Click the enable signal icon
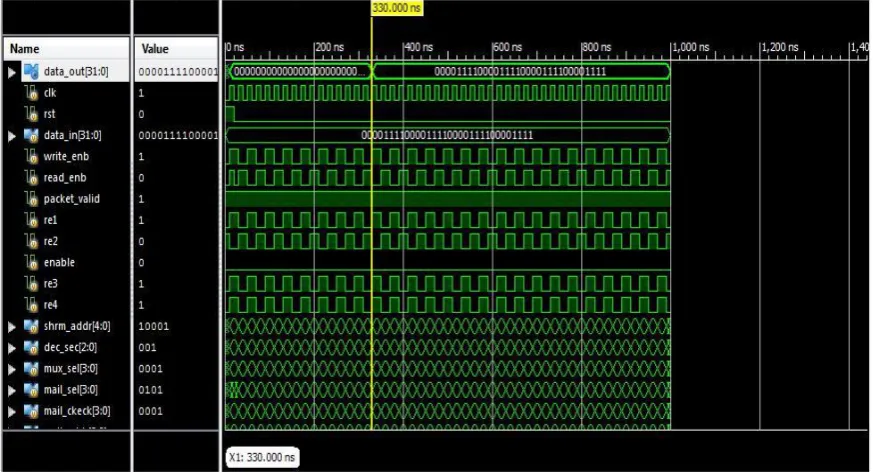873x472 pixels. coord(31,262)
